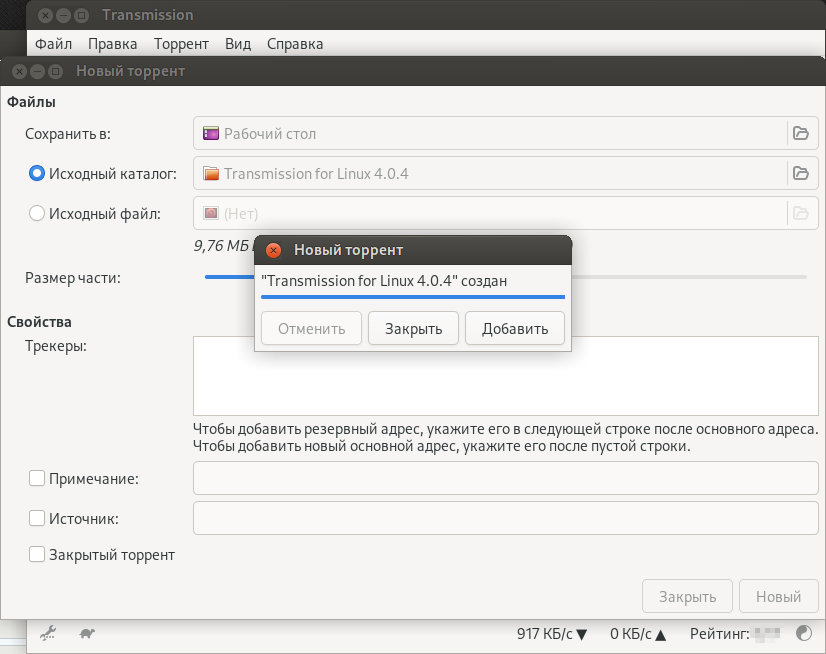Click into the Трекеры text area

506,376
